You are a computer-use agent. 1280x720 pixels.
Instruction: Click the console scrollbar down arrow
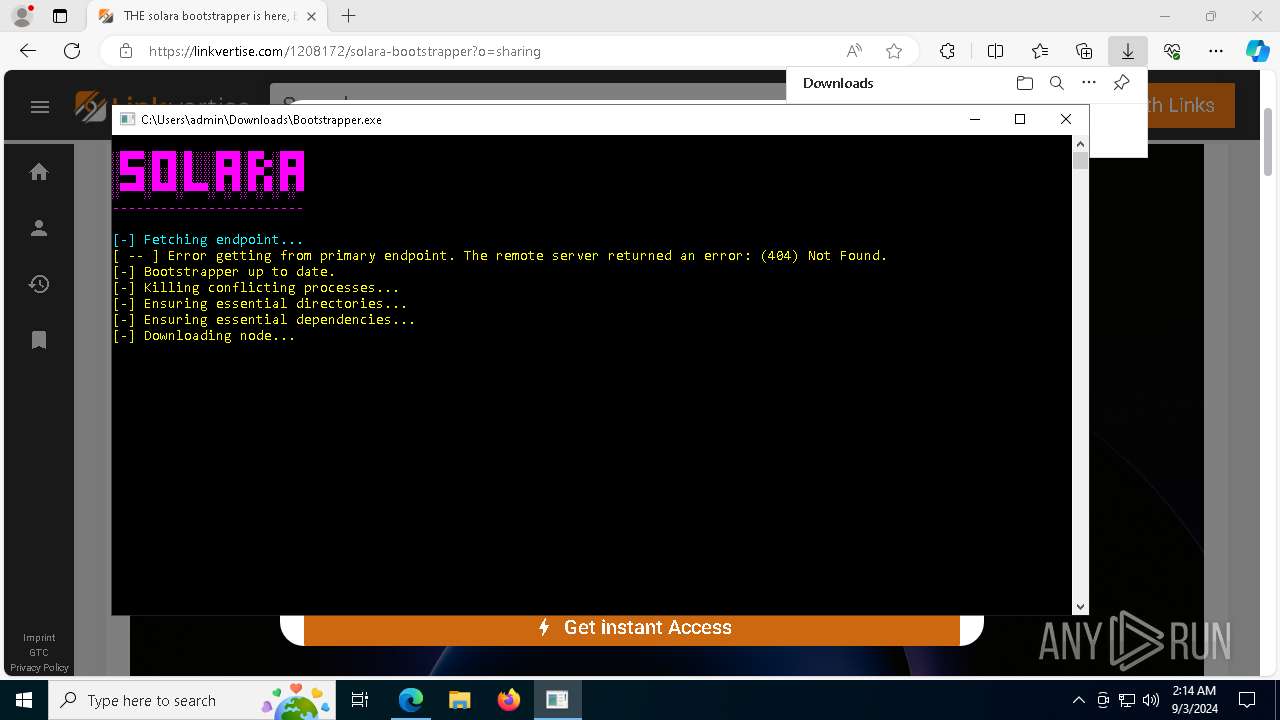click(x=1080, y=606)
